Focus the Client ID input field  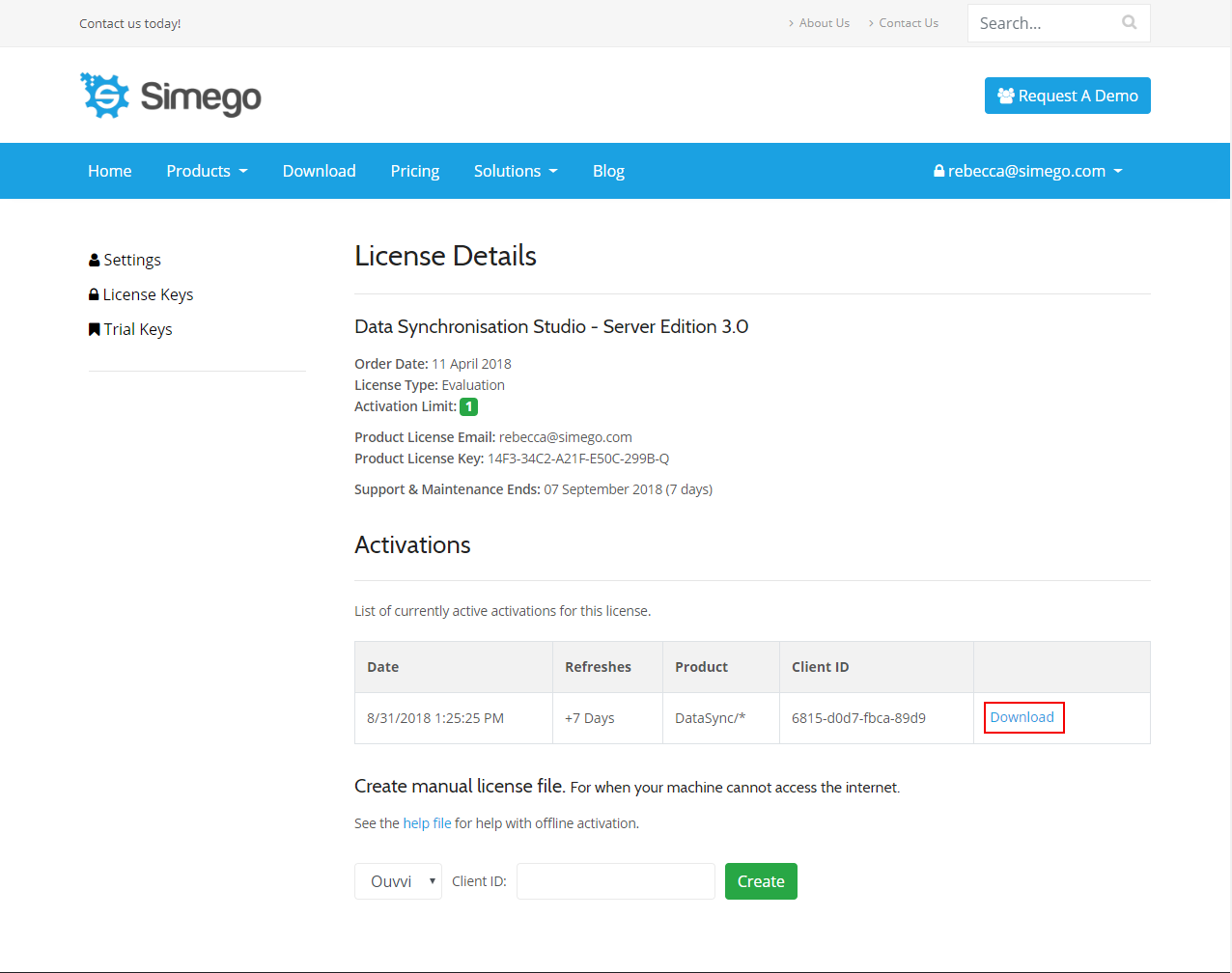tap(616, 881)
